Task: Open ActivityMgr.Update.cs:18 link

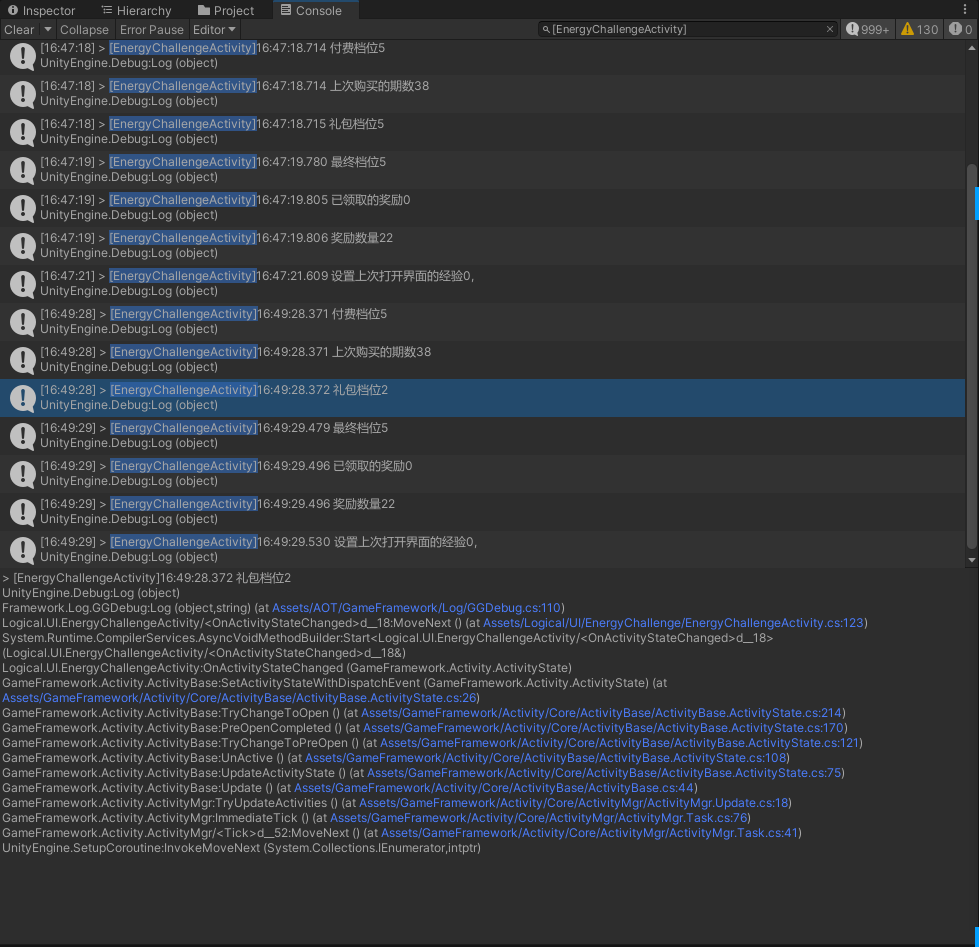Action: point(574,802)
